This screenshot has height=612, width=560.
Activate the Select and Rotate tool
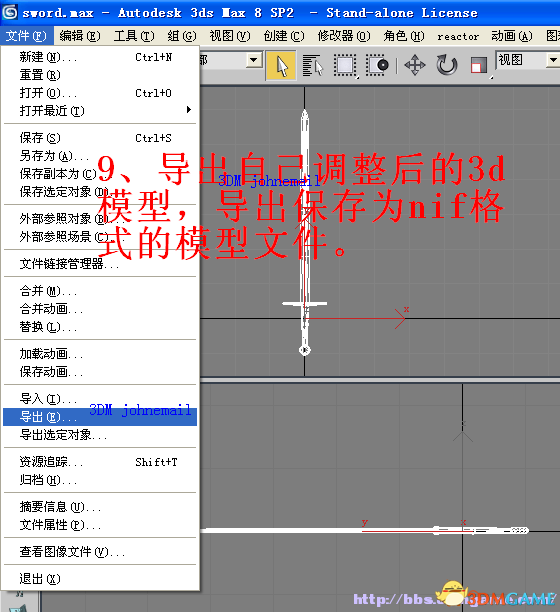(x=446, y=66)
